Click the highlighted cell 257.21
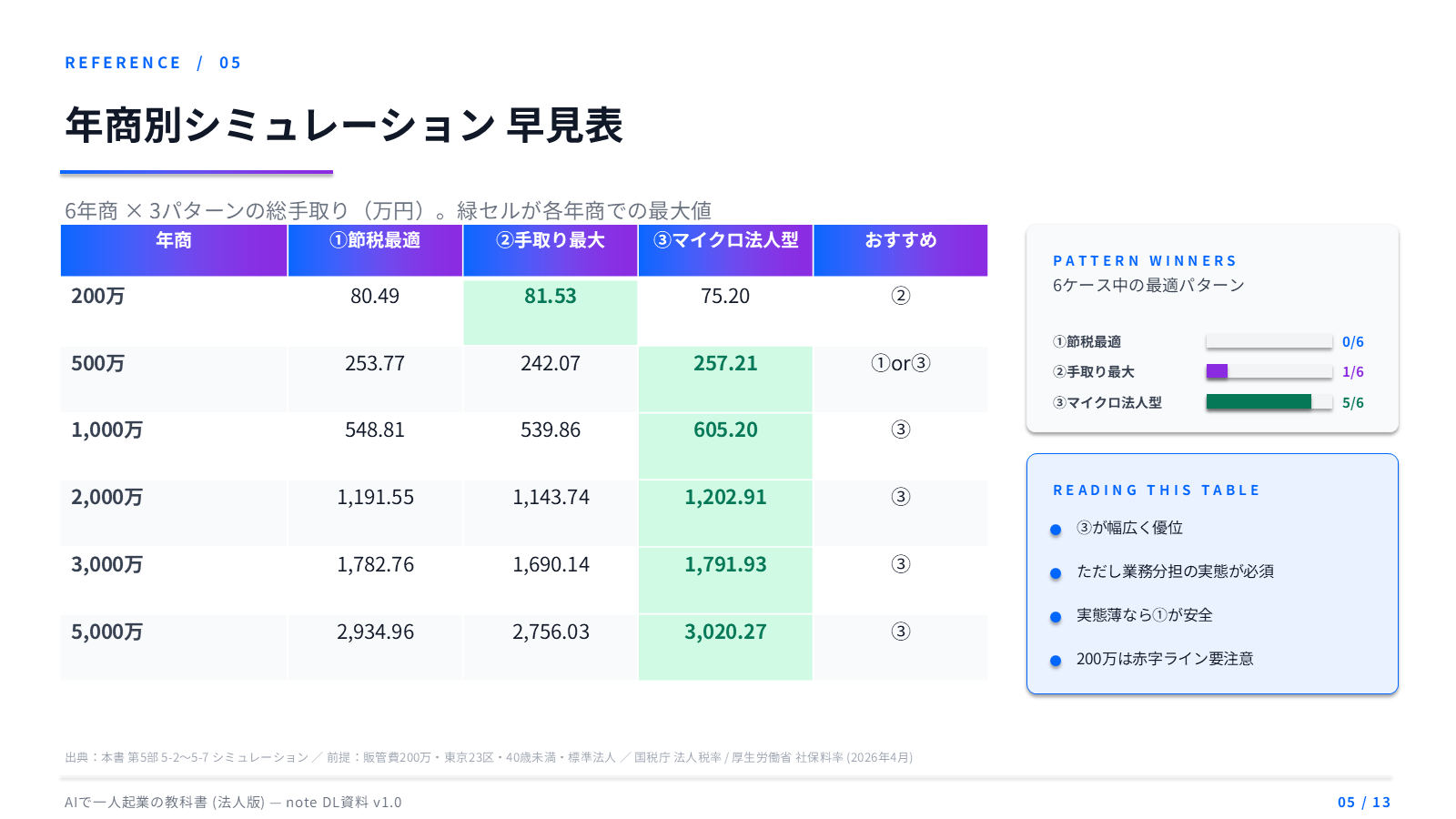Viewport: 1456px width, 819px height. click(725, 379)
